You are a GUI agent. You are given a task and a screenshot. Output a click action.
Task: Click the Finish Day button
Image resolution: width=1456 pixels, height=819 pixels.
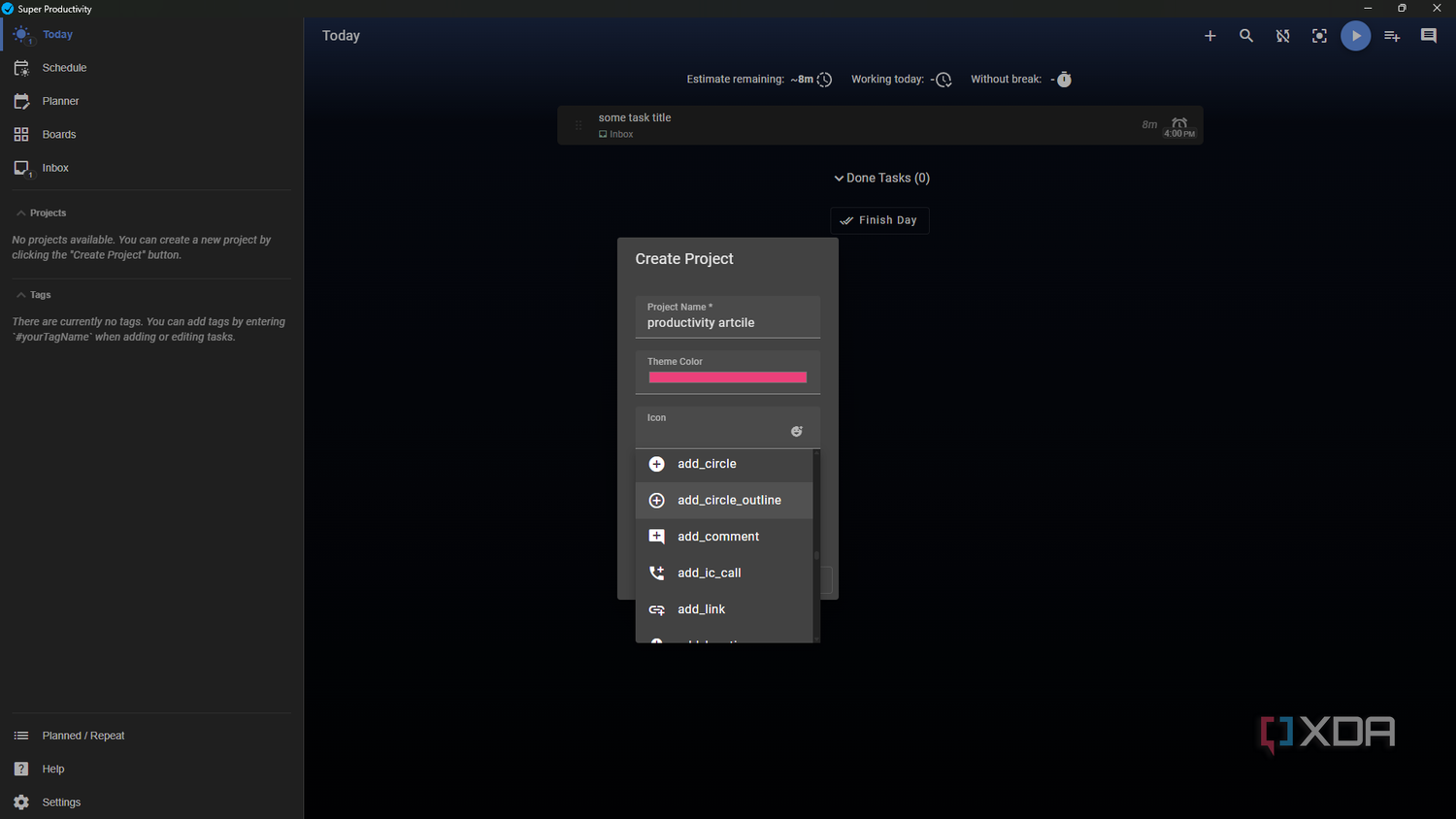(879, 220)
